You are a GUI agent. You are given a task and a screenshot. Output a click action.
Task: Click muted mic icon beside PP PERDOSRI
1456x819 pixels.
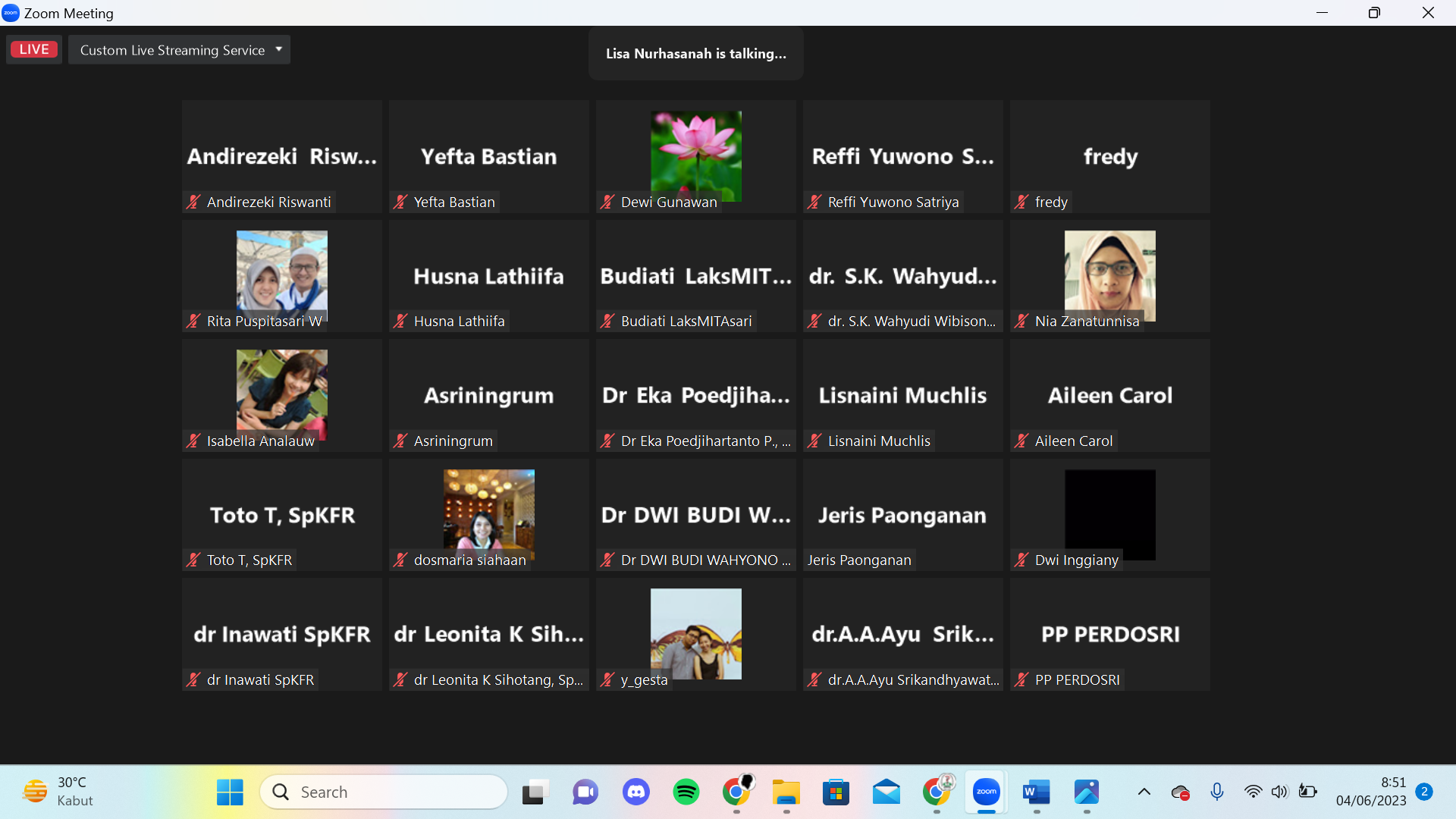point(1021,679)
